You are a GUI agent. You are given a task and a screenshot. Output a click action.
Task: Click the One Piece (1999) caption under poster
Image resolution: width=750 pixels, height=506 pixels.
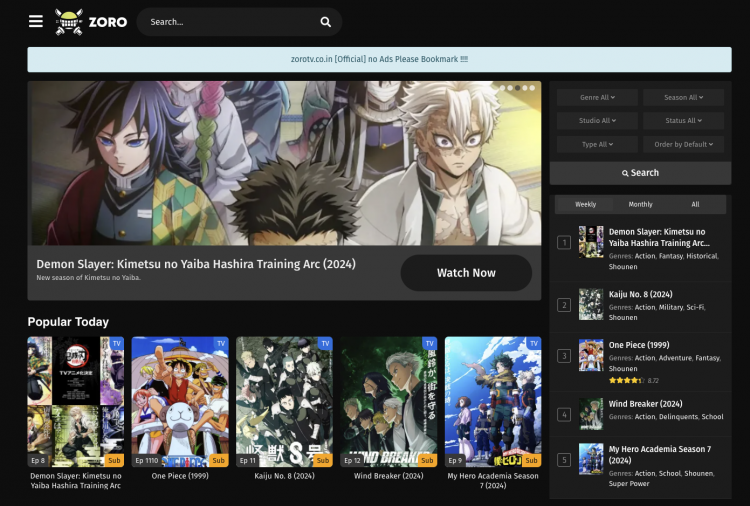[x=180, y=476]
